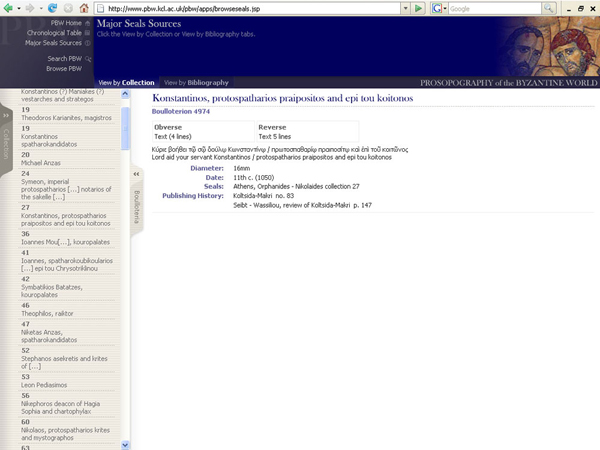Click the green Go arrow beside address bar

click(419, 8)
